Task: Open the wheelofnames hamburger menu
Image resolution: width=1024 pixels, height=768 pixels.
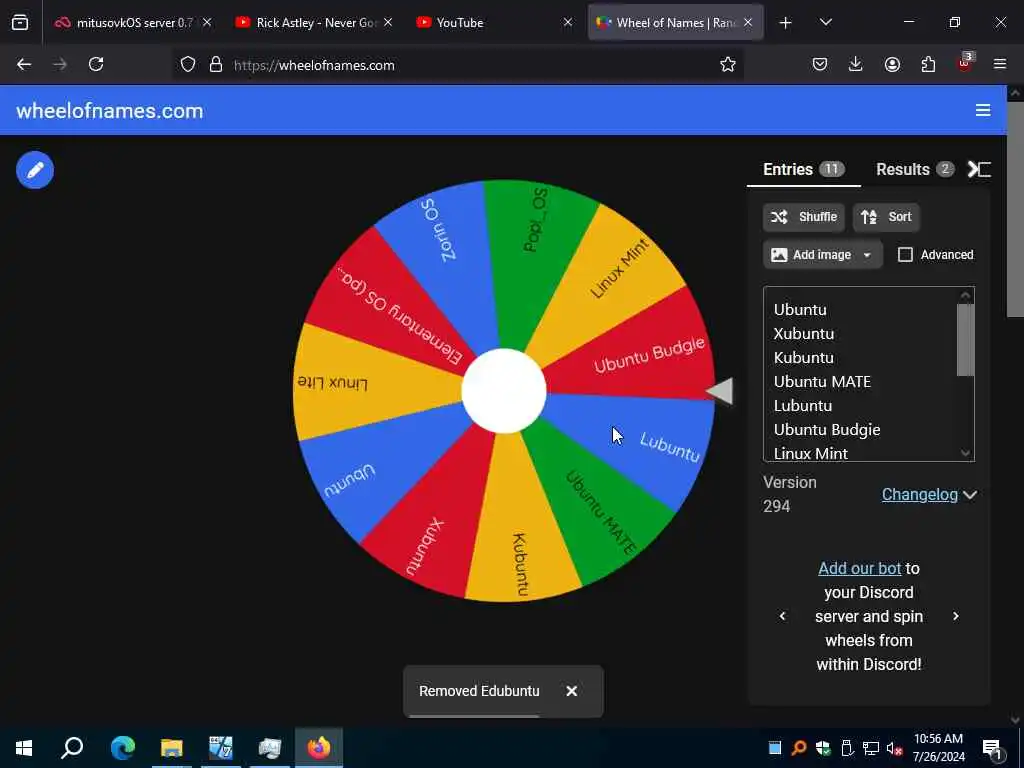Action: click(983, 110)
